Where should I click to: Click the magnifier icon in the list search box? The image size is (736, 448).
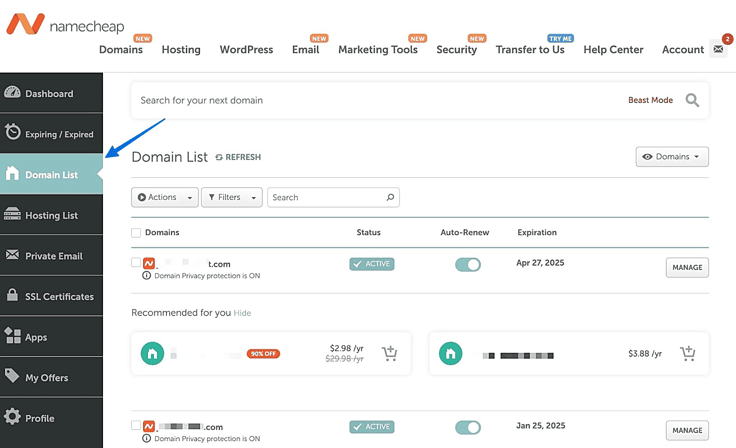pos(390,197)
